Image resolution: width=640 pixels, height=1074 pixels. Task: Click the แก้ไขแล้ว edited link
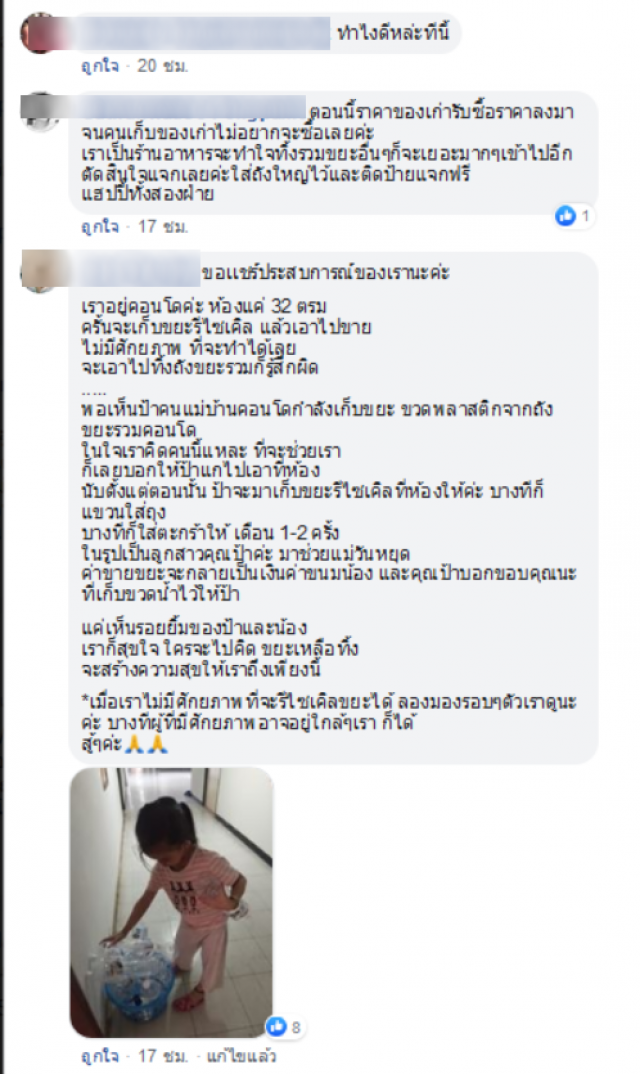240,1056
